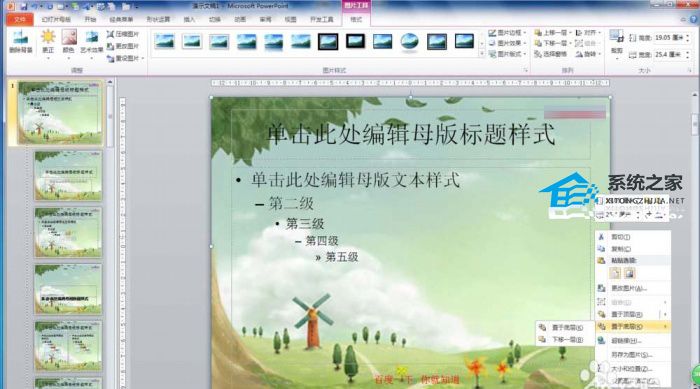
Task: Open the Rotate (旋转) dropdown
Action: [x=588, y=54]
